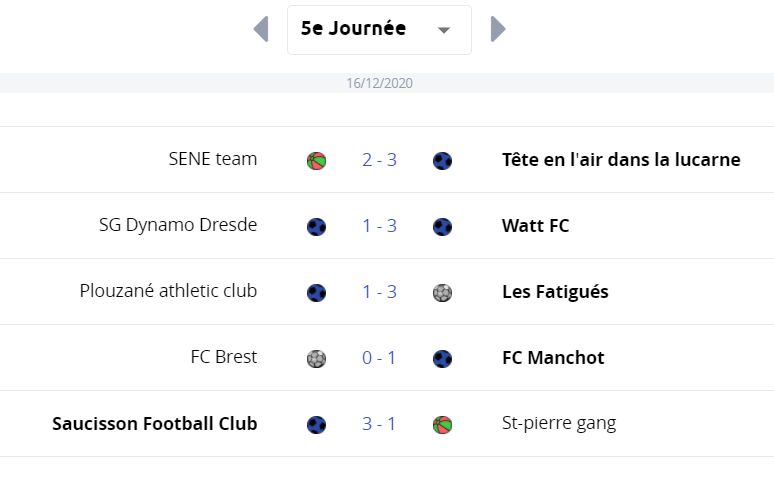The height and width of the screenshot is (495, 774).
Task: Open the FC Manchot team page
Action: pyautogui.click(x=553, y=358)
